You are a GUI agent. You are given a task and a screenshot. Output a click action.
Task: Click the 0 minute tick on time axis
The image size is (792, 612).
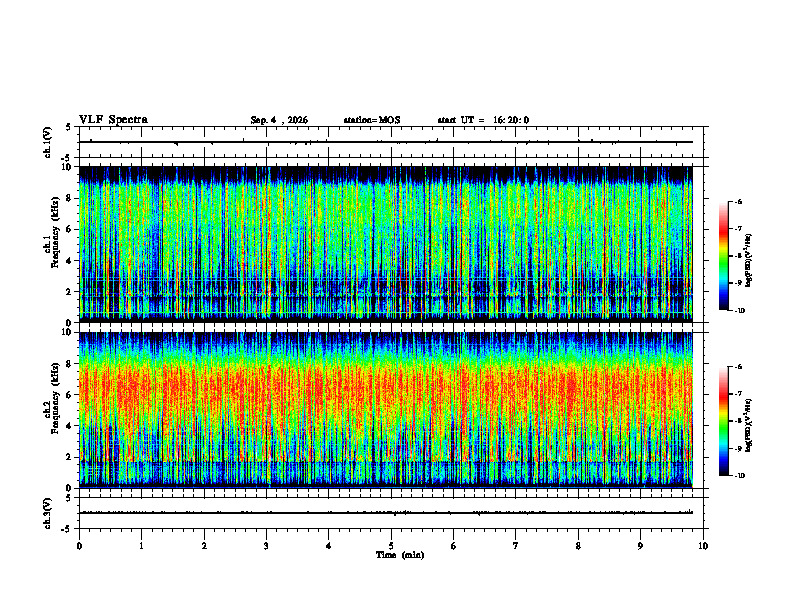(79, 546)
